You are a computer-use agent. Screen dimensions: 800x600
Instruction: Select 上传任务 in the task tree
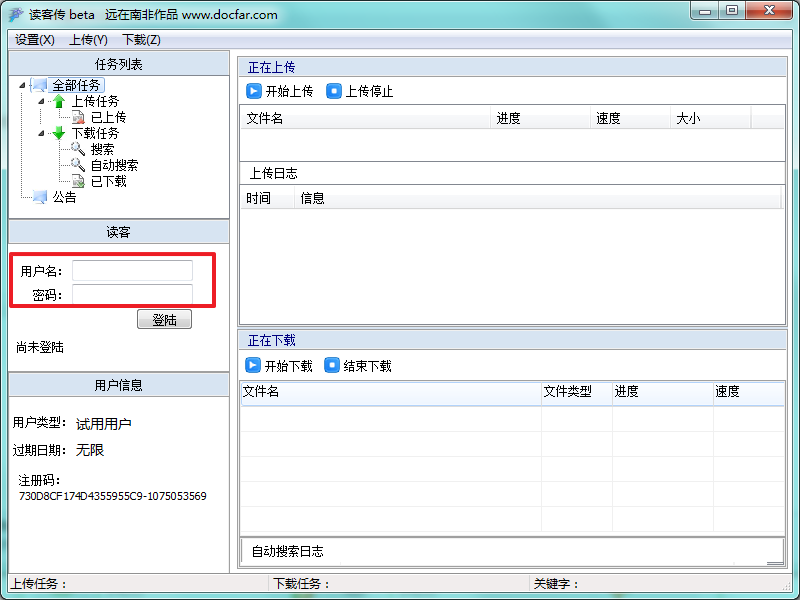(x=95, y=102)
